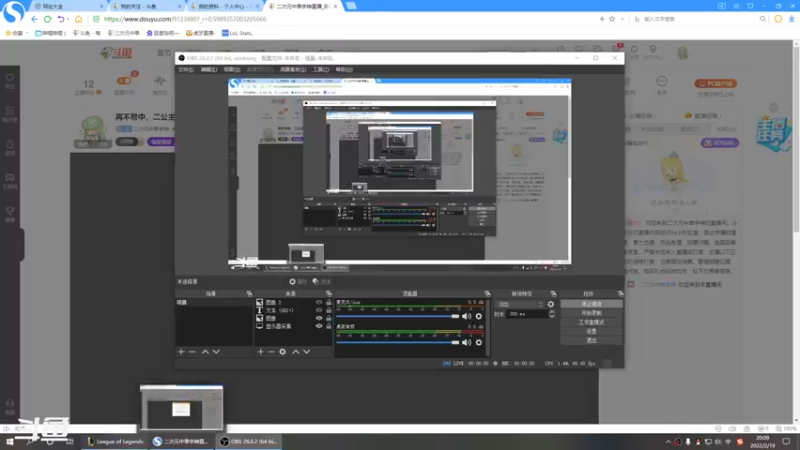Go to browser home page

click(78, 19)
